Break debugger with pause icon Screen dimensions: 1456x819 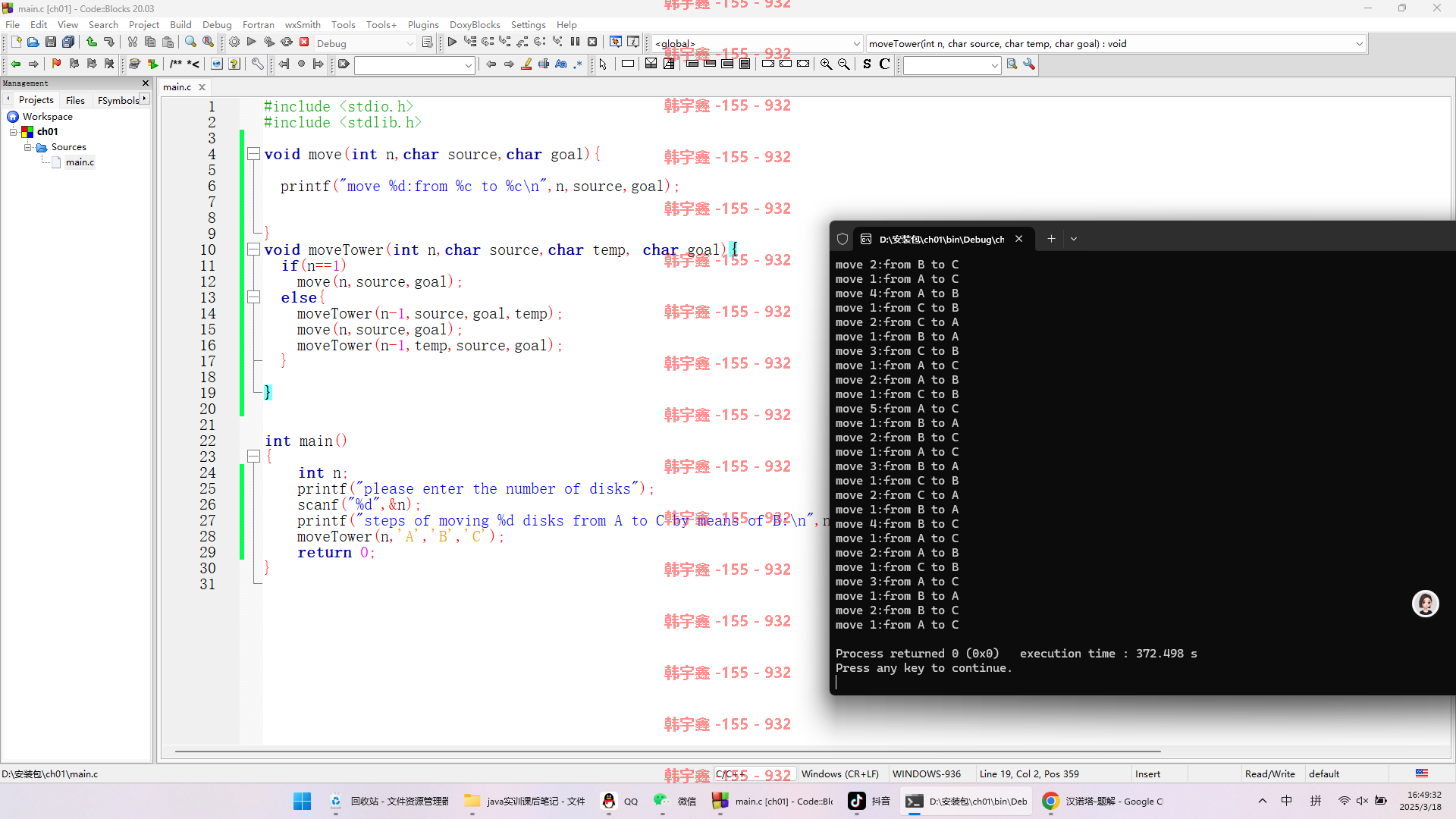tap(575, 42)
